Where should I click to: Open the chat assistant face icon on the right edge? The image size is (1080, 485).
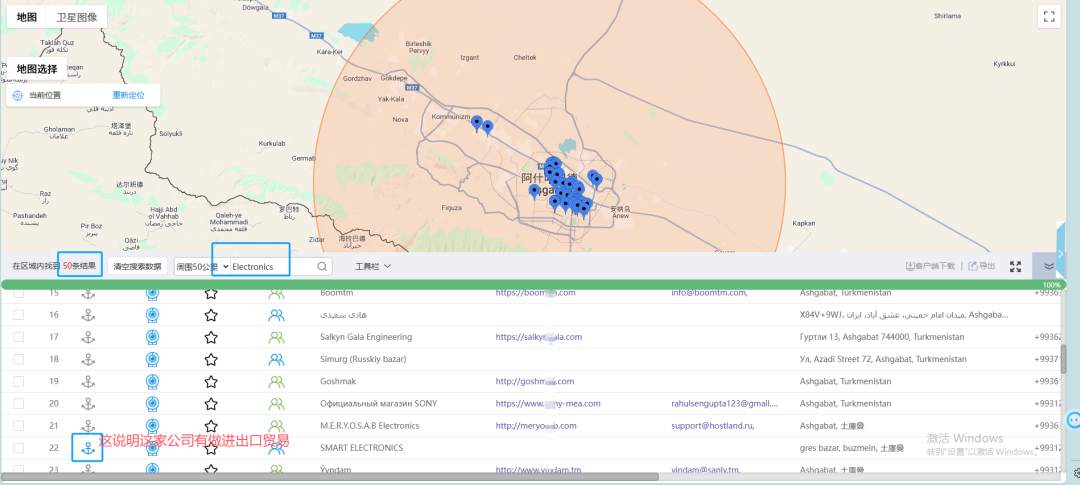(x=1073, y=420)
